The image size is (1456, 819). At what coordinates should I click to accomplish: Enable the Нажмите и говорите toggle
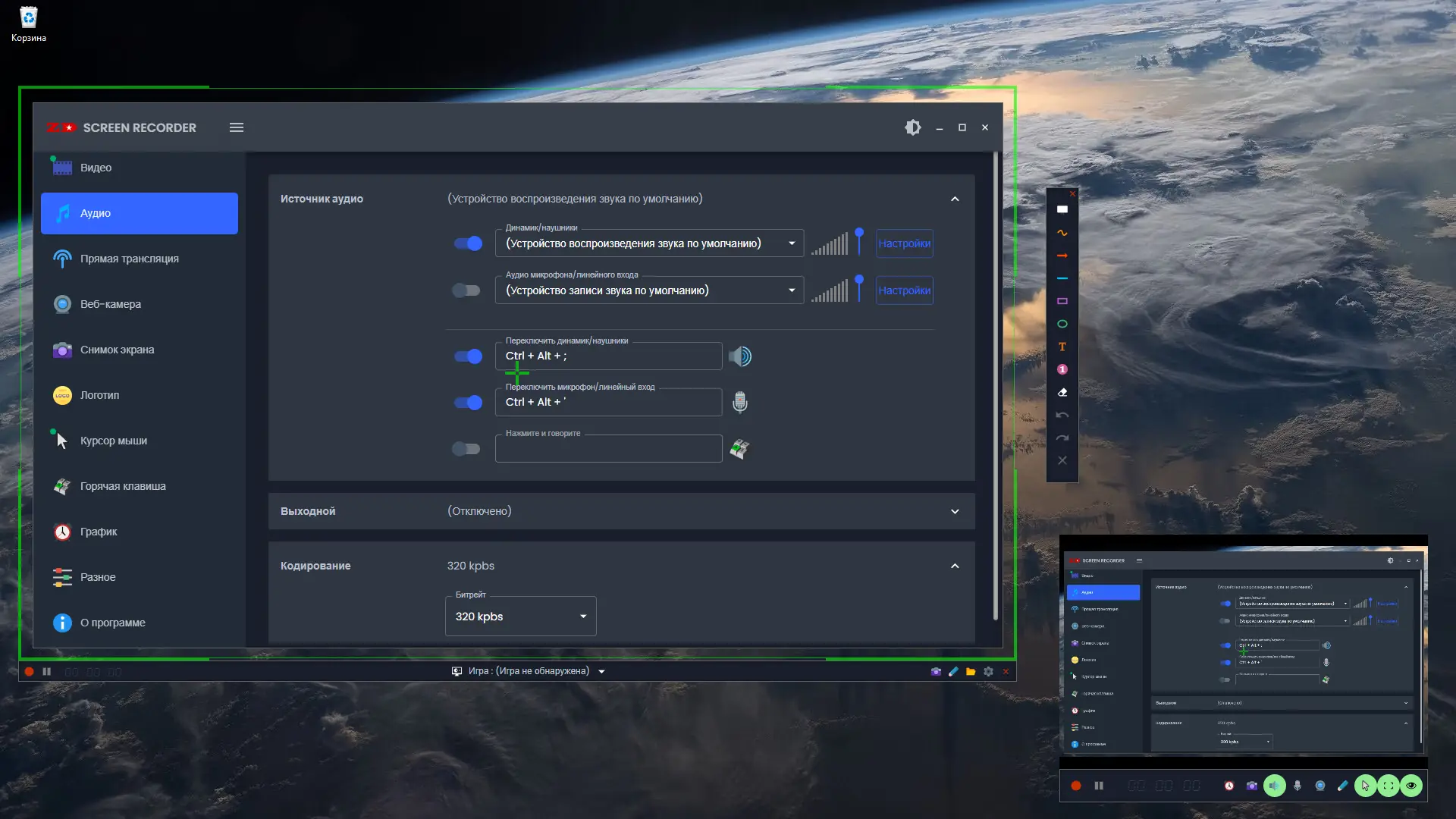[x=466, y=449]
